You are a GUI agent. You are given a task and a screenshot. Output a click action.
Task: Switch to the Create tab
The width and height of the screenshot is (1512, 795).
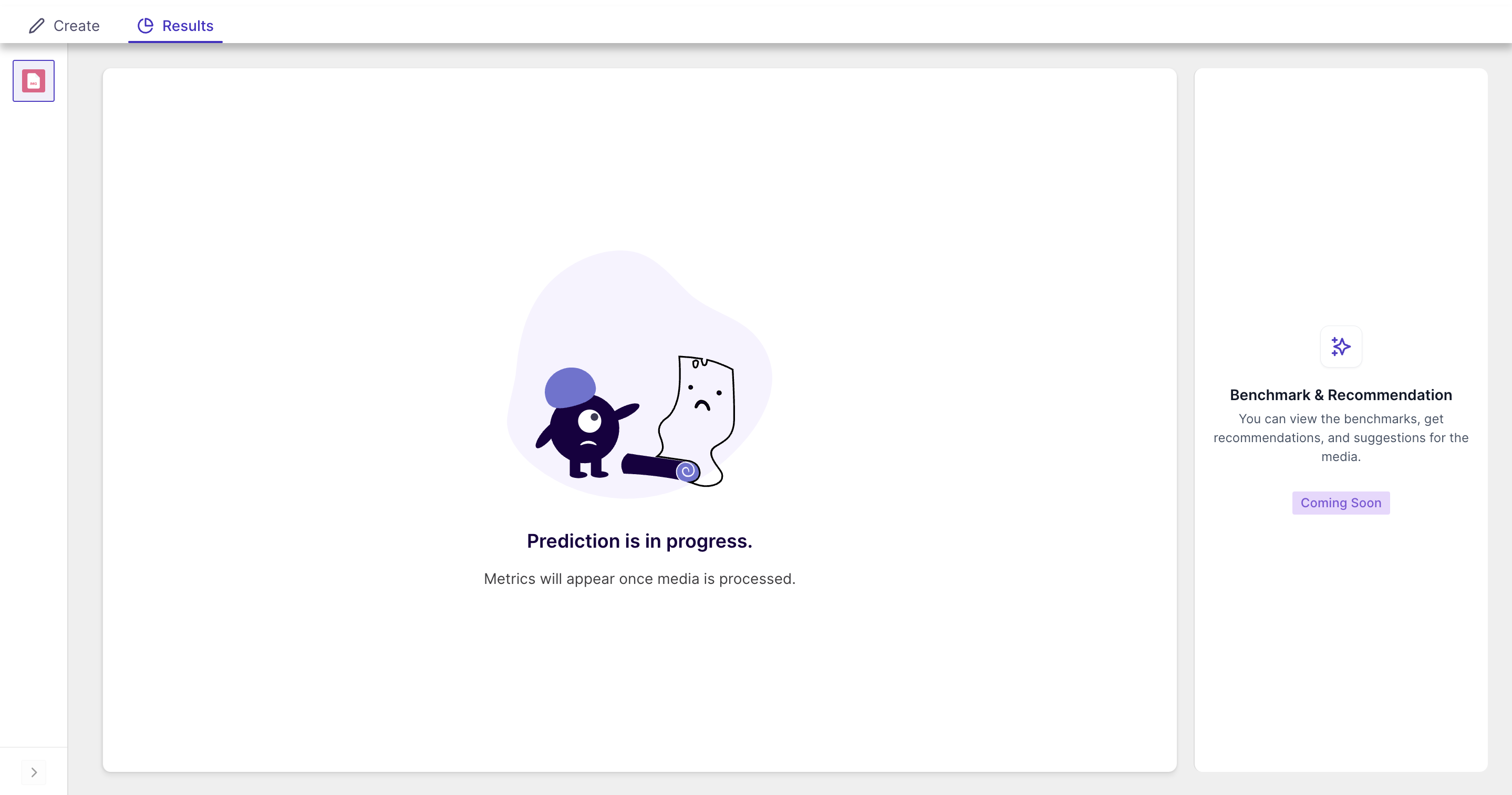click(64, 26)
